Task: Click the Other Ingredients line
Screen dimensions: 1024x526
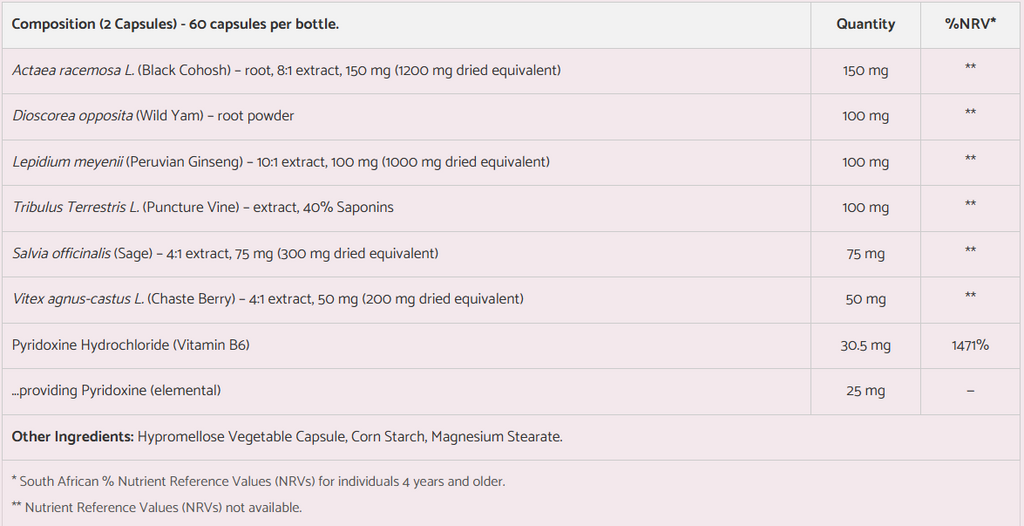Action: [287, 437]
